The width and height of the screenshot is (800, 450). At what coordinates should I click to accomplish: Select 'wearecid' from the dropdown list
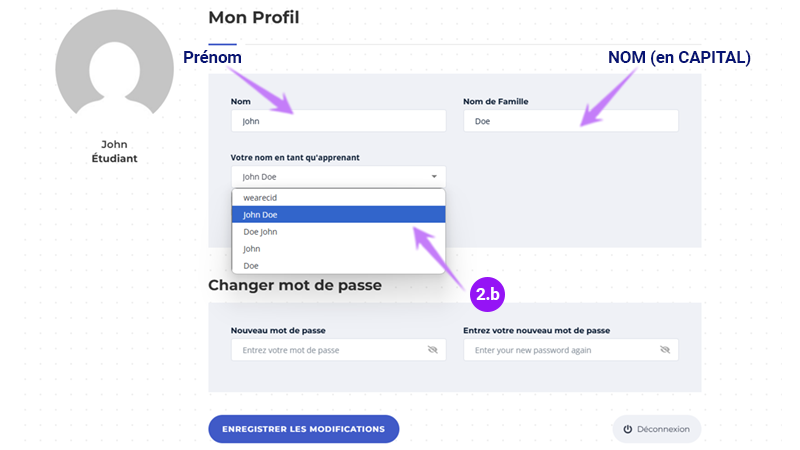point(338,197)
